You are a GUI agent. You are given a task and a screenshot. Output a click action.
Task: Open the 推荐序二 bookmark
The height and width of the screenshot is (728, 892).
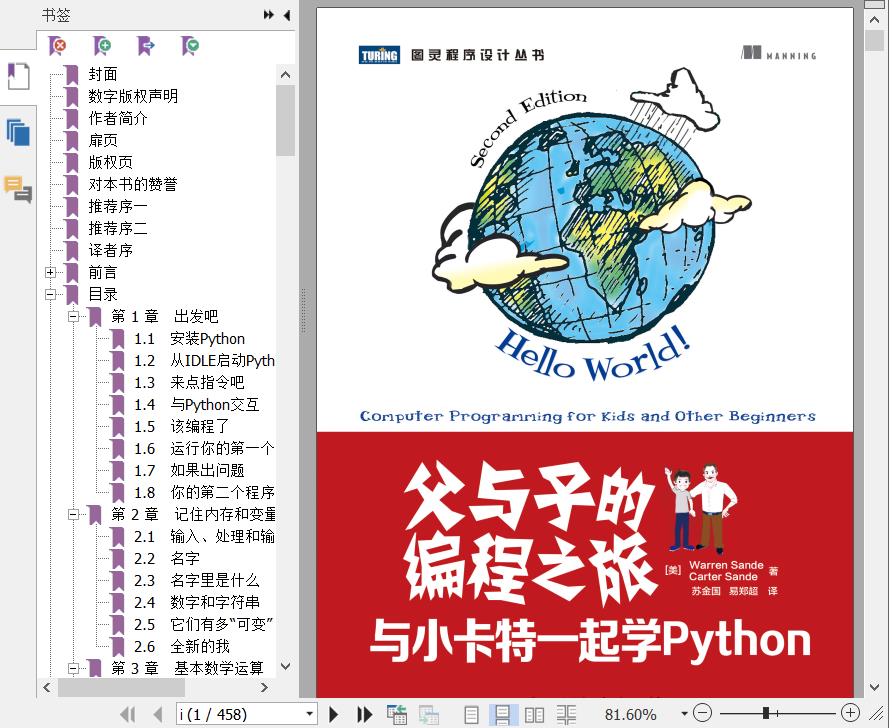[x=118, y=229]
